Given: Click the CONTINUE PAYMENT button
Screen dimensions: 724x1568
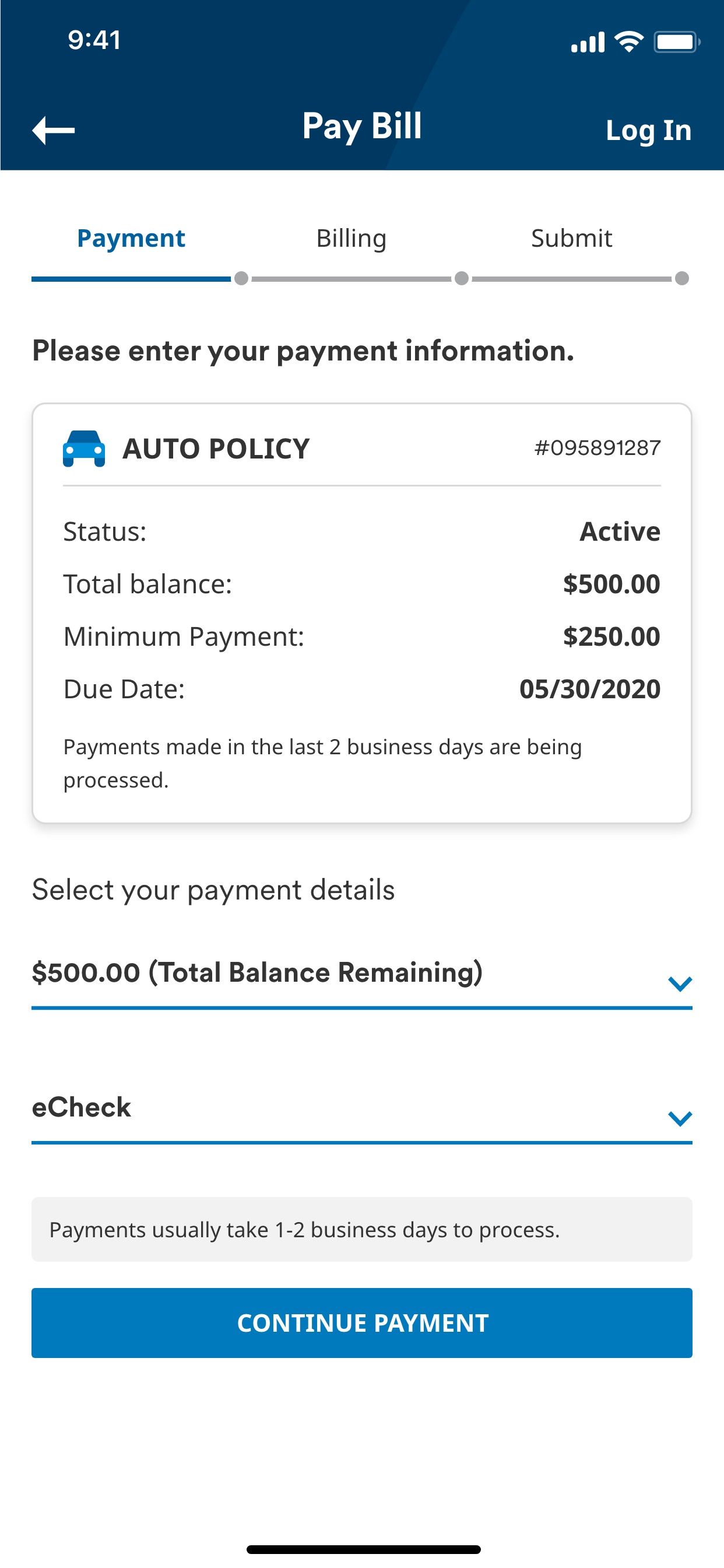Looking at the screenshot, I should click(x=362, y=1322).
